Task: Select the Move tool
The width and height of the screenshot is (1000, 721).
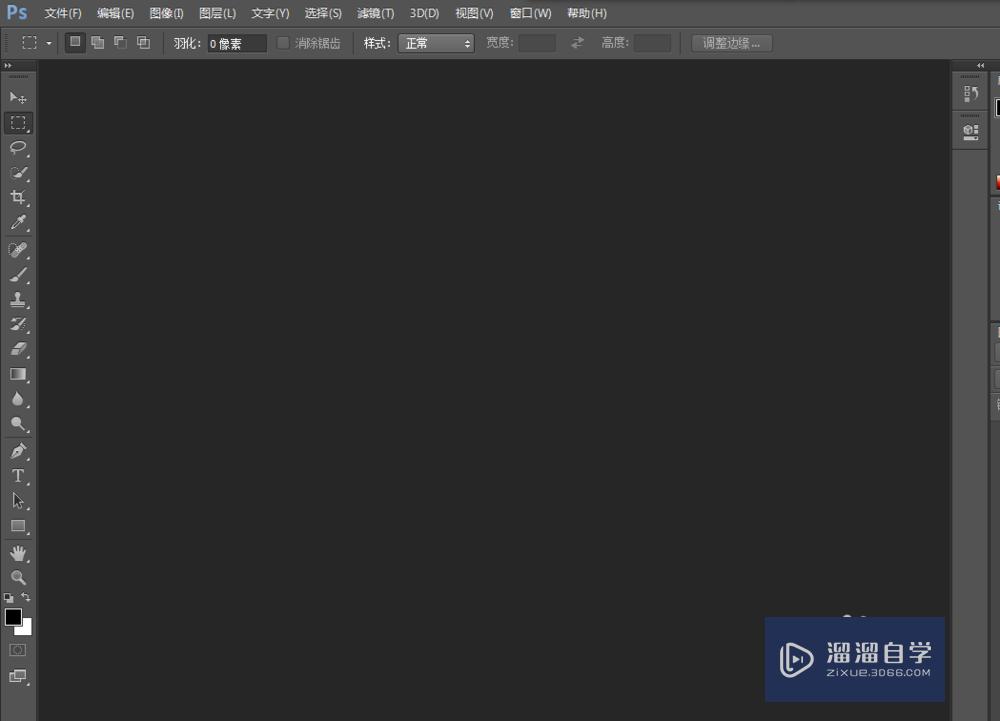Action: pyautogui.click(x=17, y=97)
